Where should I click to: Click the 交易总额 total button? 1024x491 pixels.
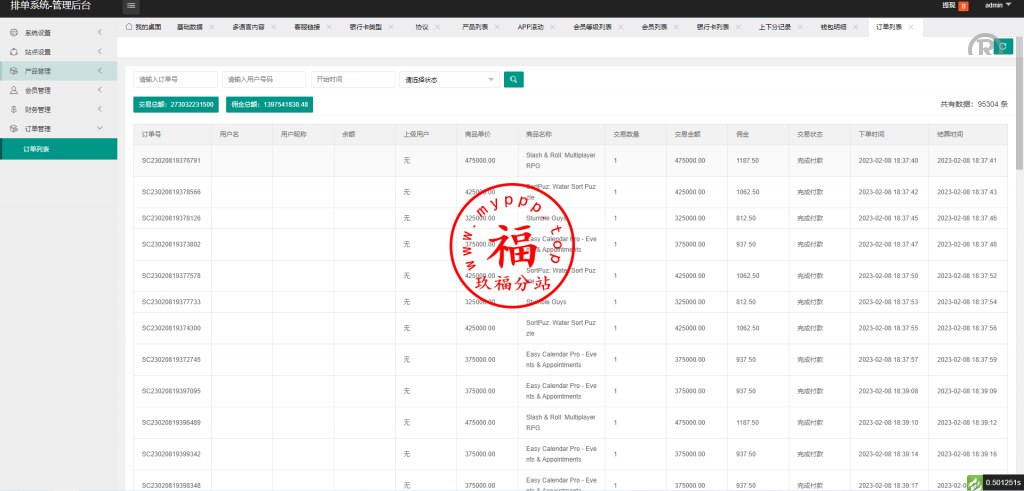(x=174, y=104)
